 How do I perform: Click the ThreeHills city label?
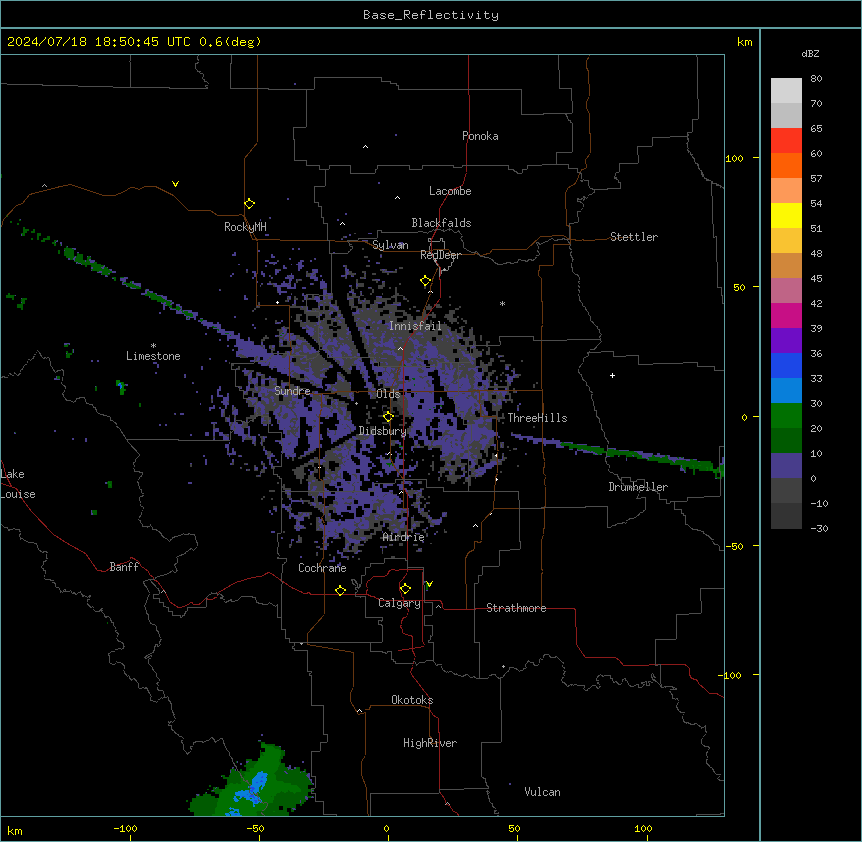pyautogui.click(x=537, y=418)
